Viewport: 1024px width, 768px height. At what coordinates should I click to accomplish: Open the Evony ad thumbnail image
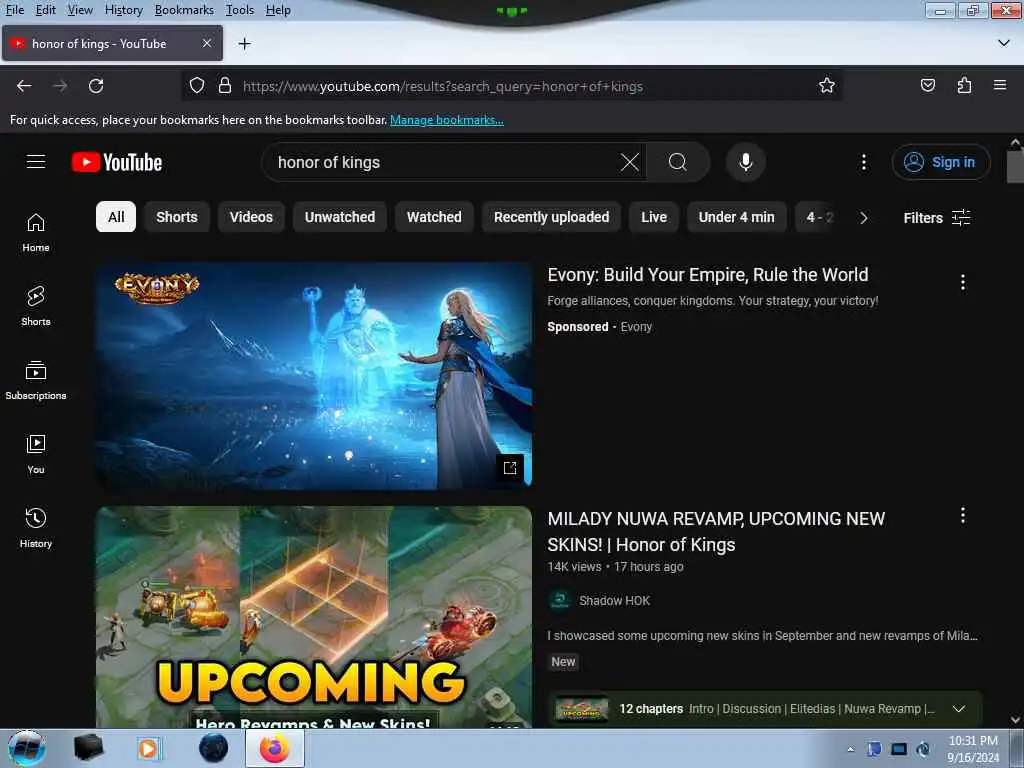(314, 376)
